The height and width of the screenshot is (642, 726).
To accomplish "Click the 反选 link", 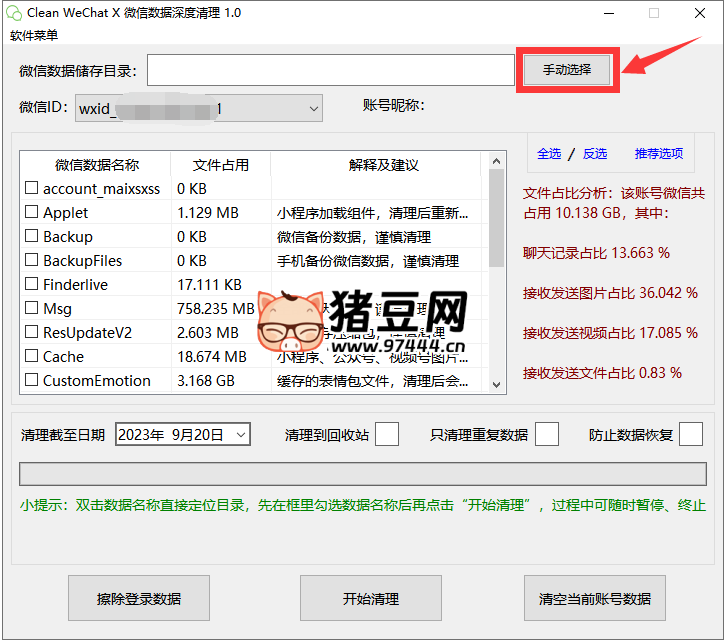I will point(595,154).
